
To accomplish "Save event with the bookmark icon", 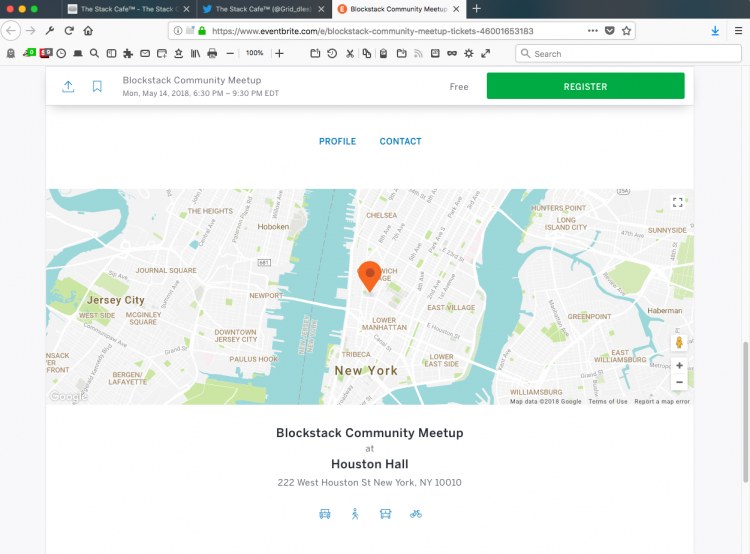I will coord(97,87).
